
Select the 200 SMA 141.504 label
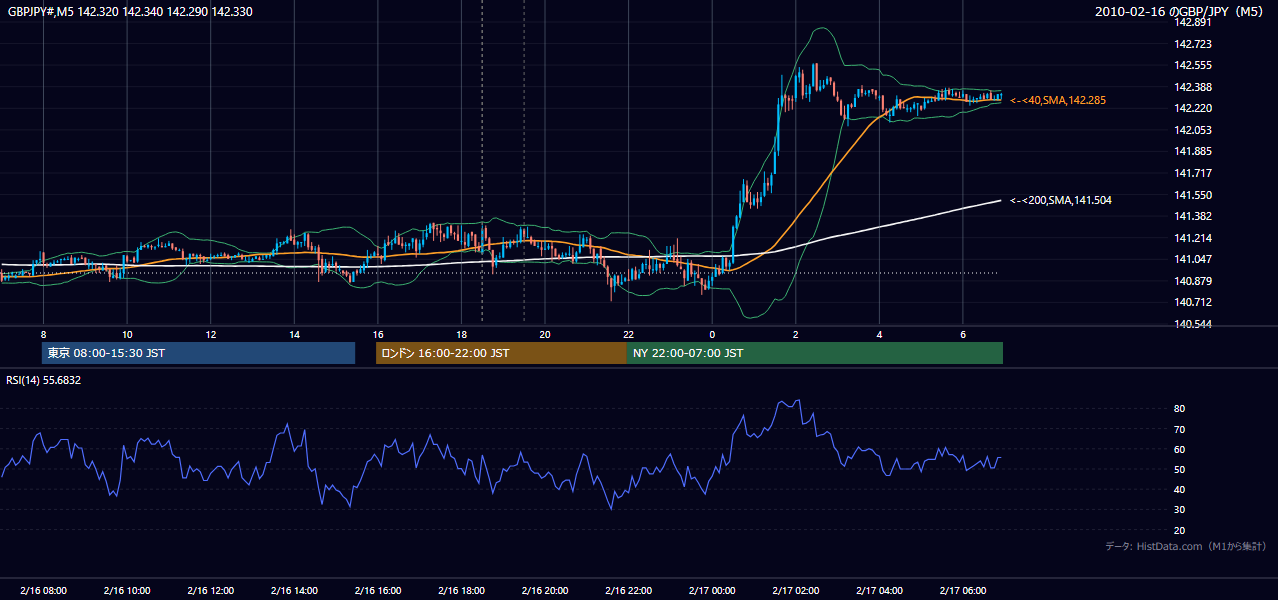pos(1061,200)
